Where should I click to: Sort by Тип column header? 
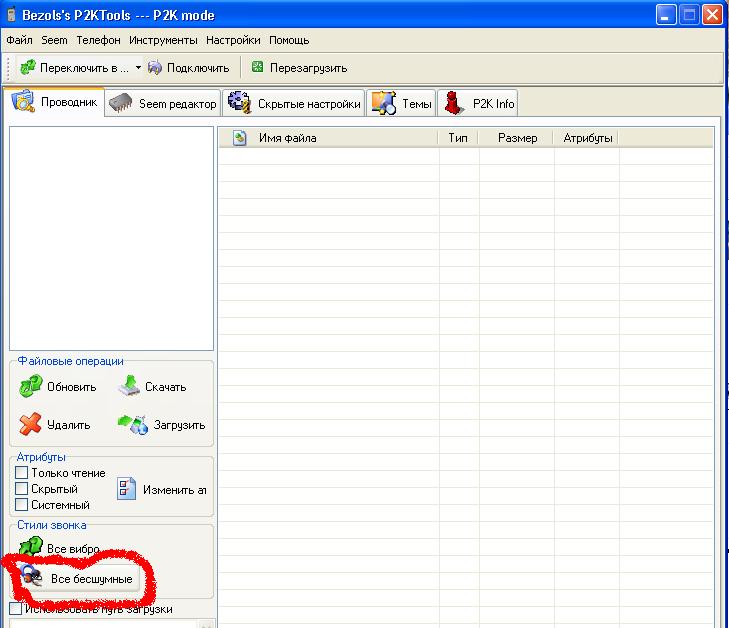tap(458, 138)
